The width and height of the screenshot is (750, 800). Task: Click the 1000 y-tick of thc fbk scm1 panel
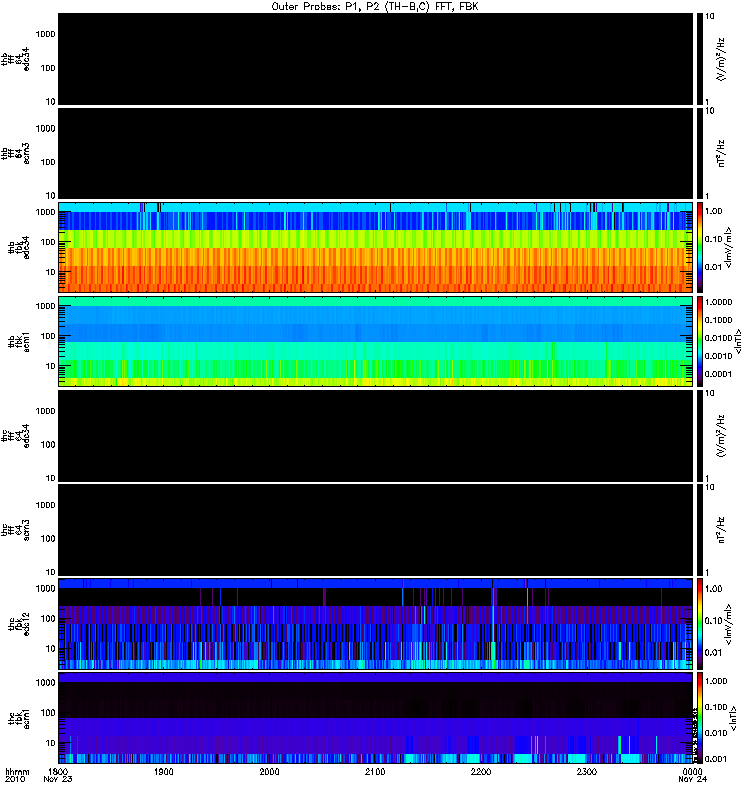coord(45,683)
